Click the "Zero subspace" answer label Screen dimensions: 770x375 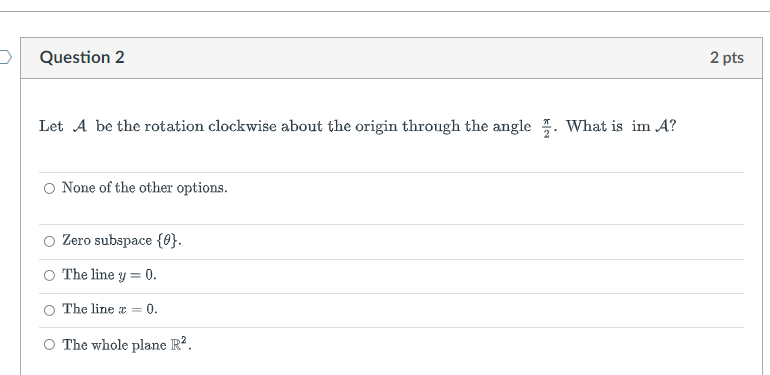pos(122,241)
